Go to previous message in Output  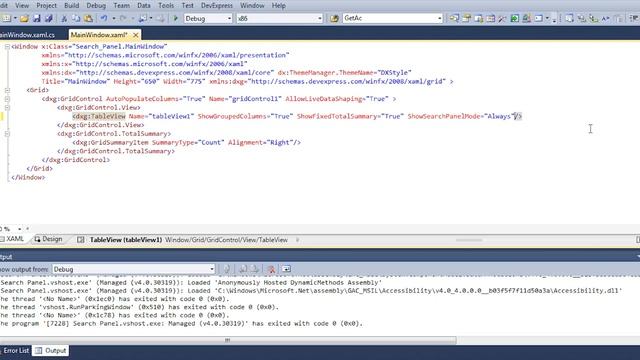[243, 269]
